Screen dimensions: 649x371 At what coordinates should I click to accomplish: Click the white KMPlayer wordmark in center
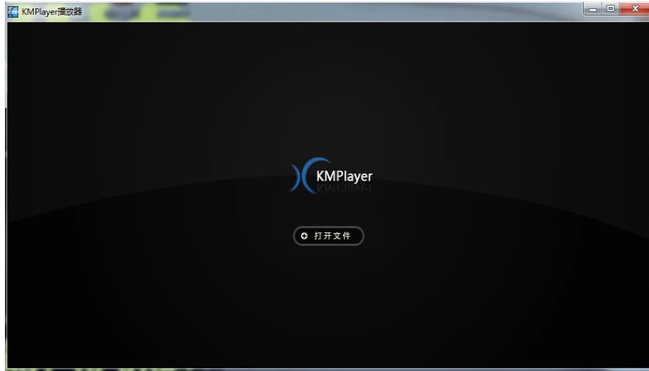pyautogui.click(x=344, y=176)
